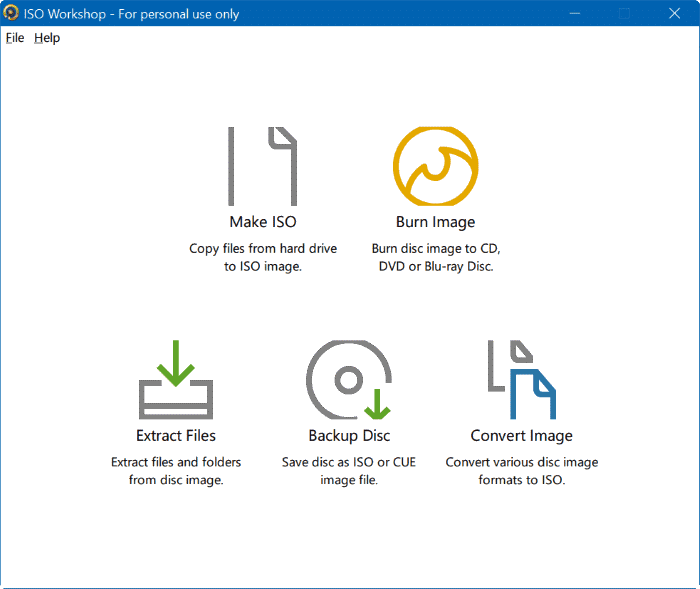Close the ISO Workshop window
Image resolution: width=700 pixels, height=589 pixels.
click(x=675, y=13)
